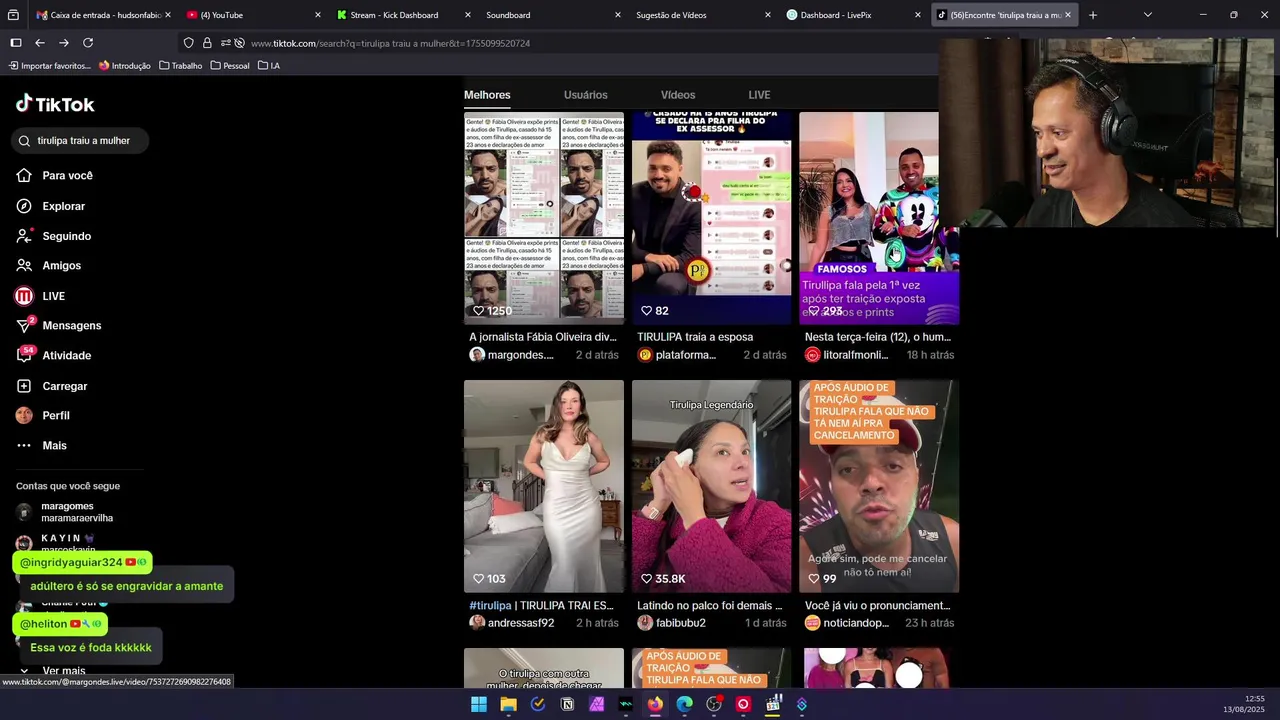Go back to previous page
Image resolution: width=1280 pixels, height=720 pixels.
click(x=40, y=43)
